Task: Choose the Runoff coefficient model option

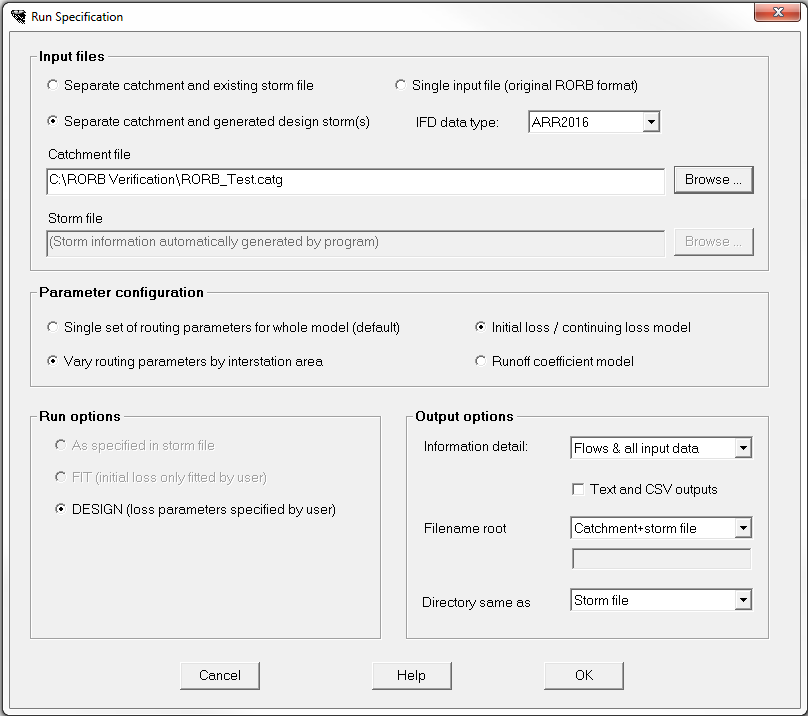Action: (481, 361)
